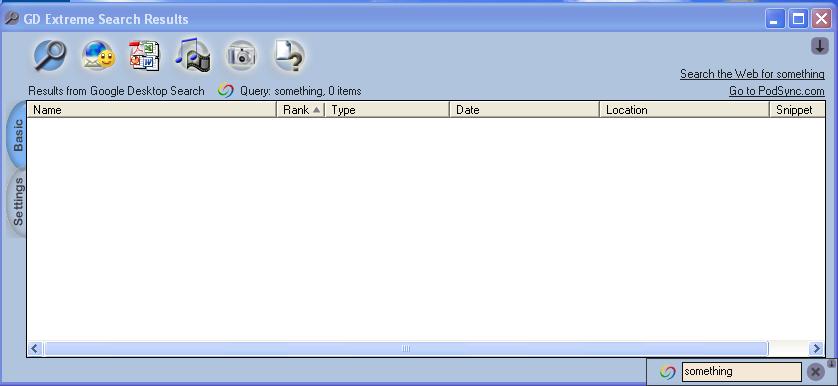Filter results by email and chat icon
Screen dimensions: 838x386
98,56
